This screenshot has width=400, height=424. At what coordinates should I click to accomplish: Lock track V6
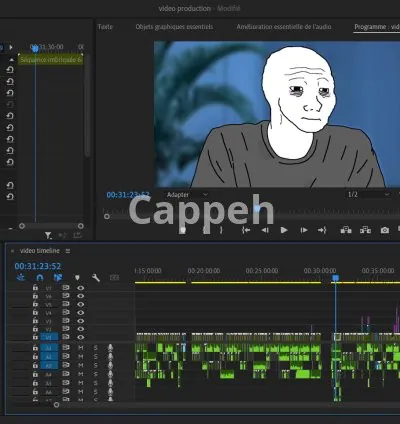[35, 296]
